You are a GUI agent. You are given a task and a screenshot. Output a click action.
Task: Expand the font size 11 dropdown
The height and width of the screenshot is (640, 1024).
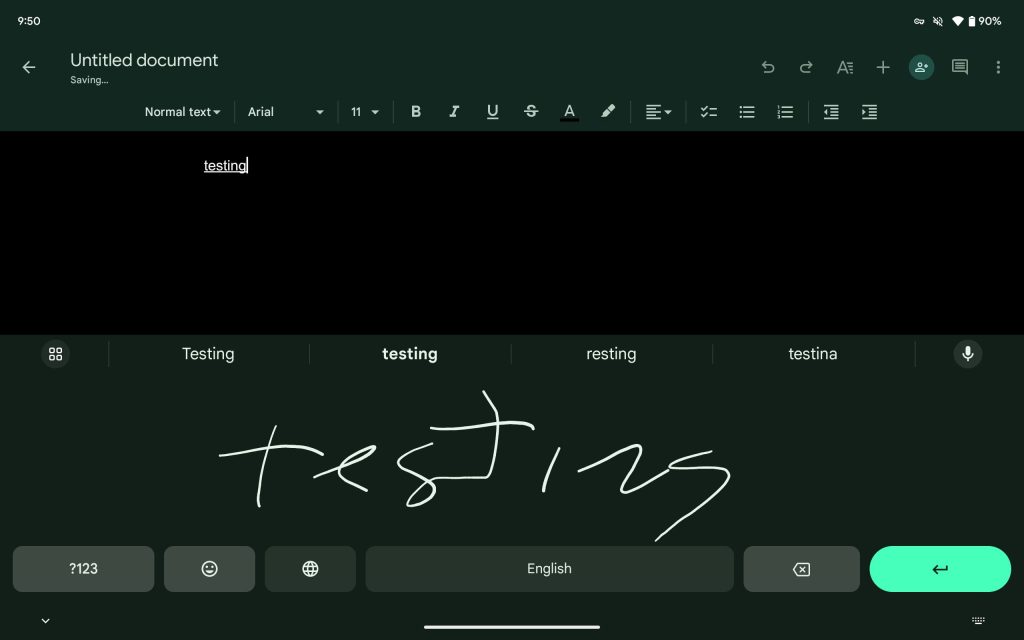pyautogui.click(x=365, y=112)
